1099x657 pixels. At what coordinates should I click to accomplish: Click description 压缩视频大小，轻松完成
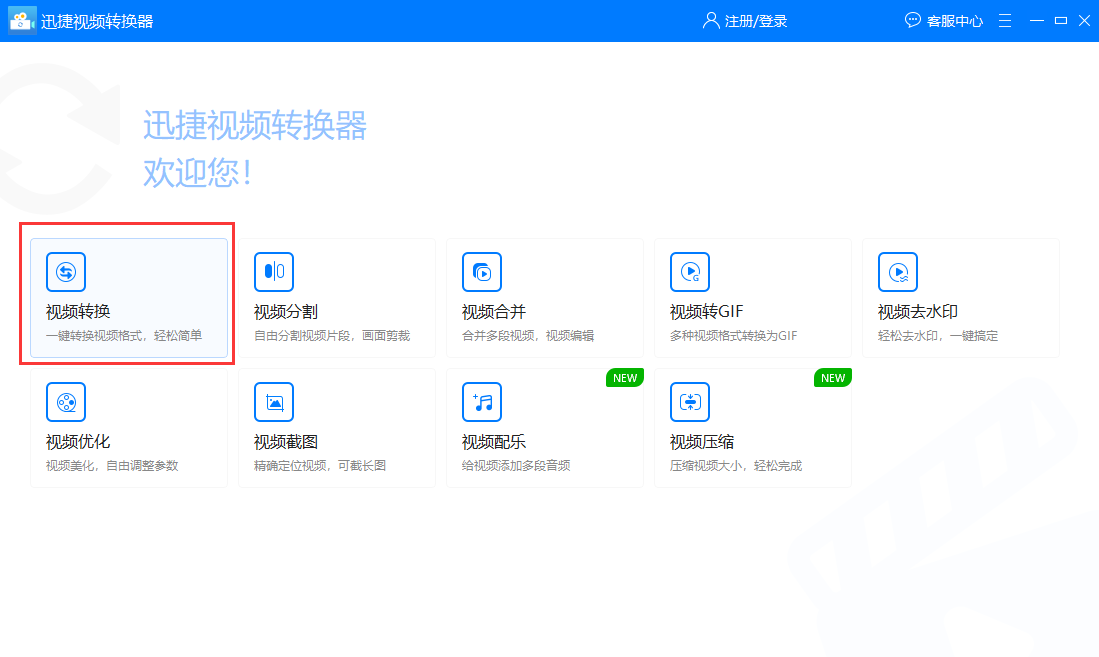[736, 466]
